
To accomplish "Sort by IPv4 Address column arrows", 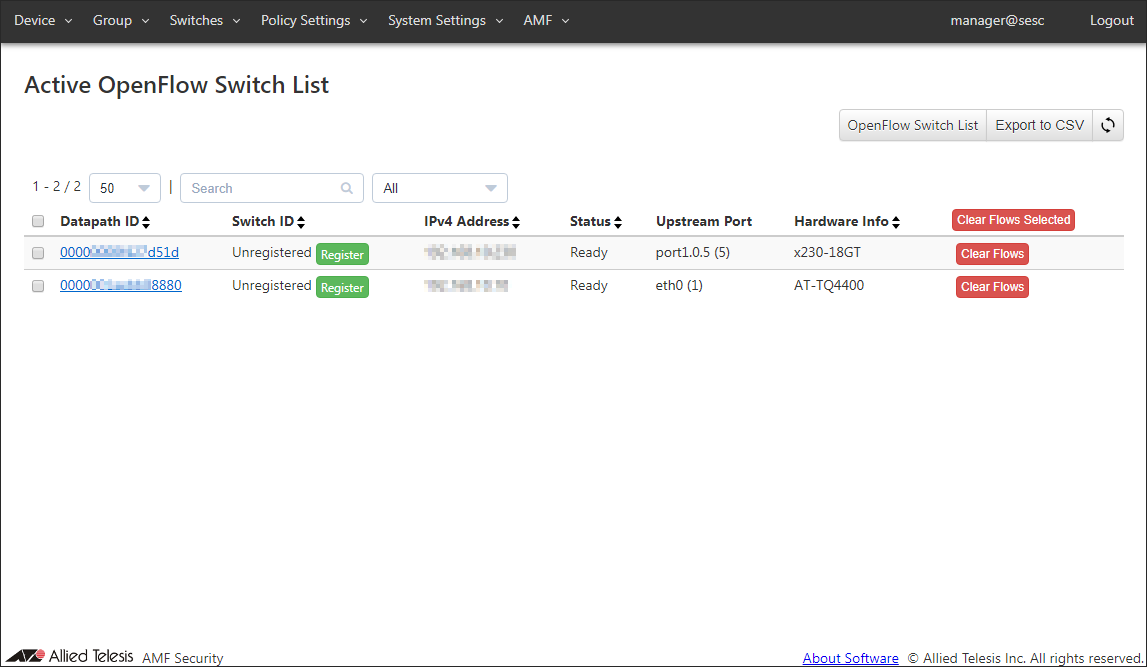I will [x=516, y=222].
